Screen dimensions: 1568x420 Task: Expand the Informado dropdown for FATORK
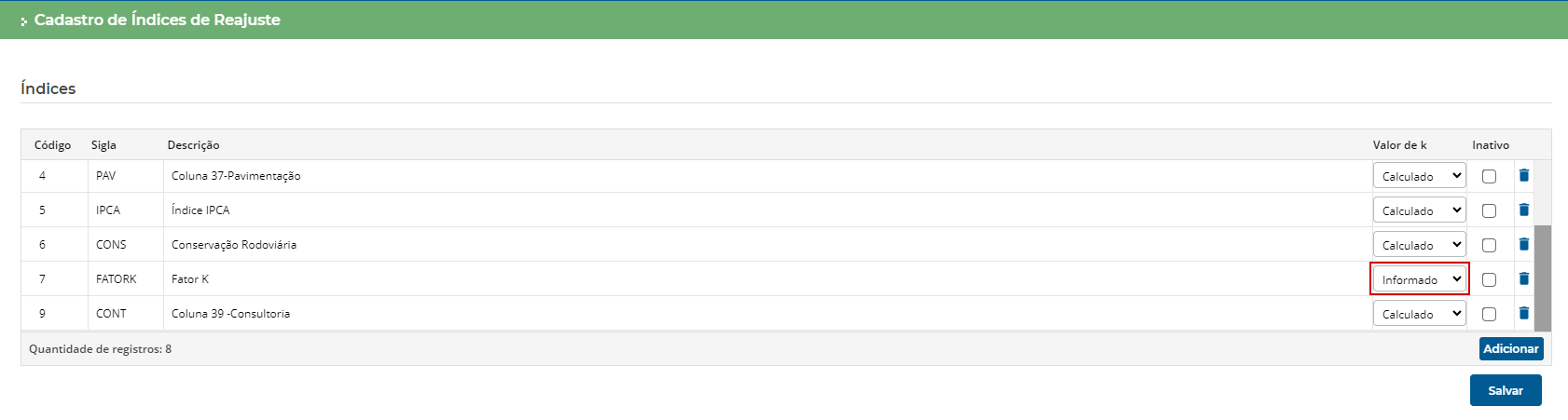[1419, 279]
